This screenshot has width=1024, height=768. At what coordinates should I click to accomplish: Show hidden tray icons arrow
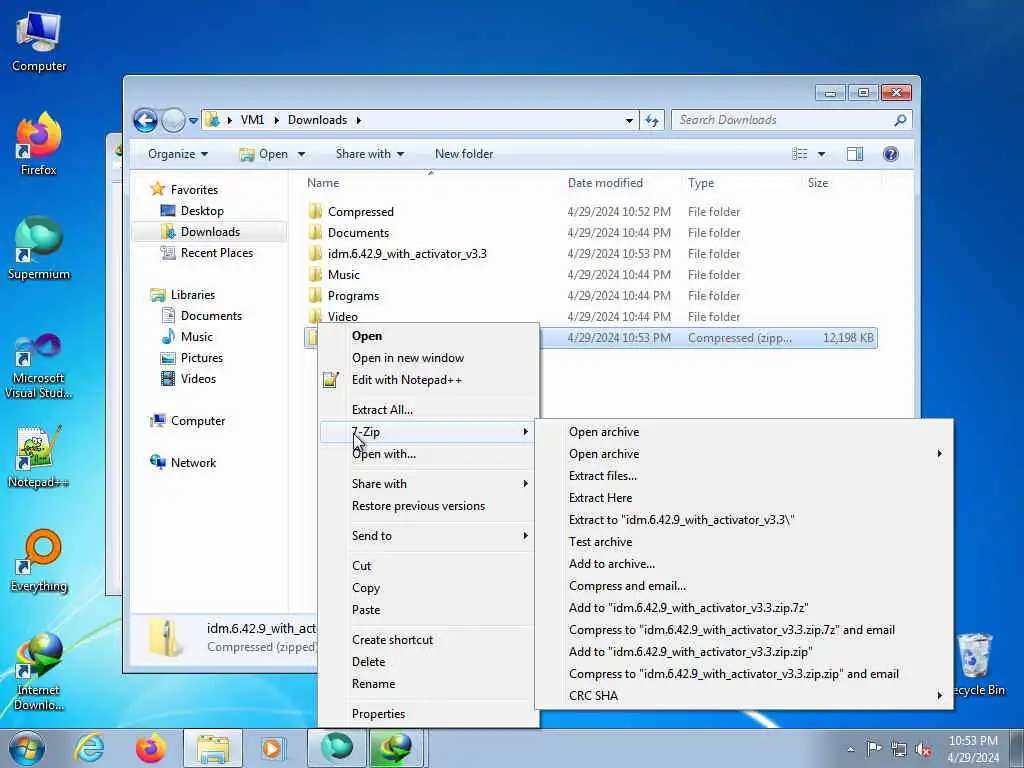pos(850,750)
